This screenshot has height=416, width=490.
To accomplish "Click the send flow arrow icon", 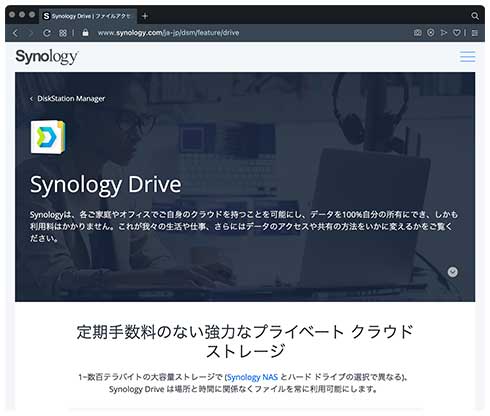I will pyautogui.click(x=443, y=33).
